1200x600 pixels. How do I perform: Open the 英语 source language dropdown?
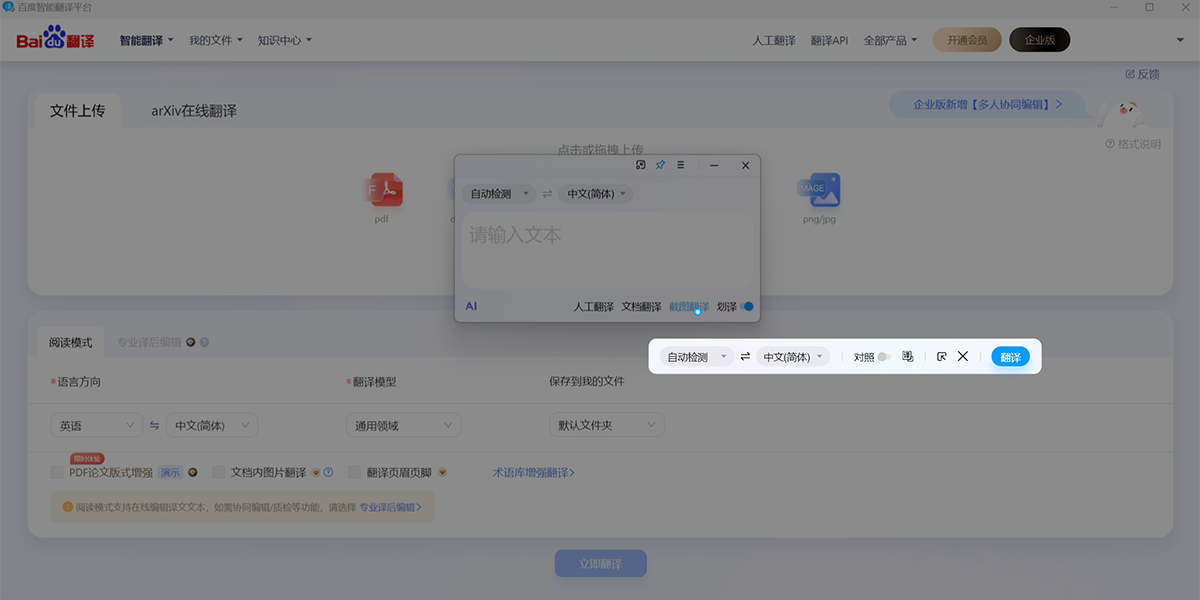point(96,425)
